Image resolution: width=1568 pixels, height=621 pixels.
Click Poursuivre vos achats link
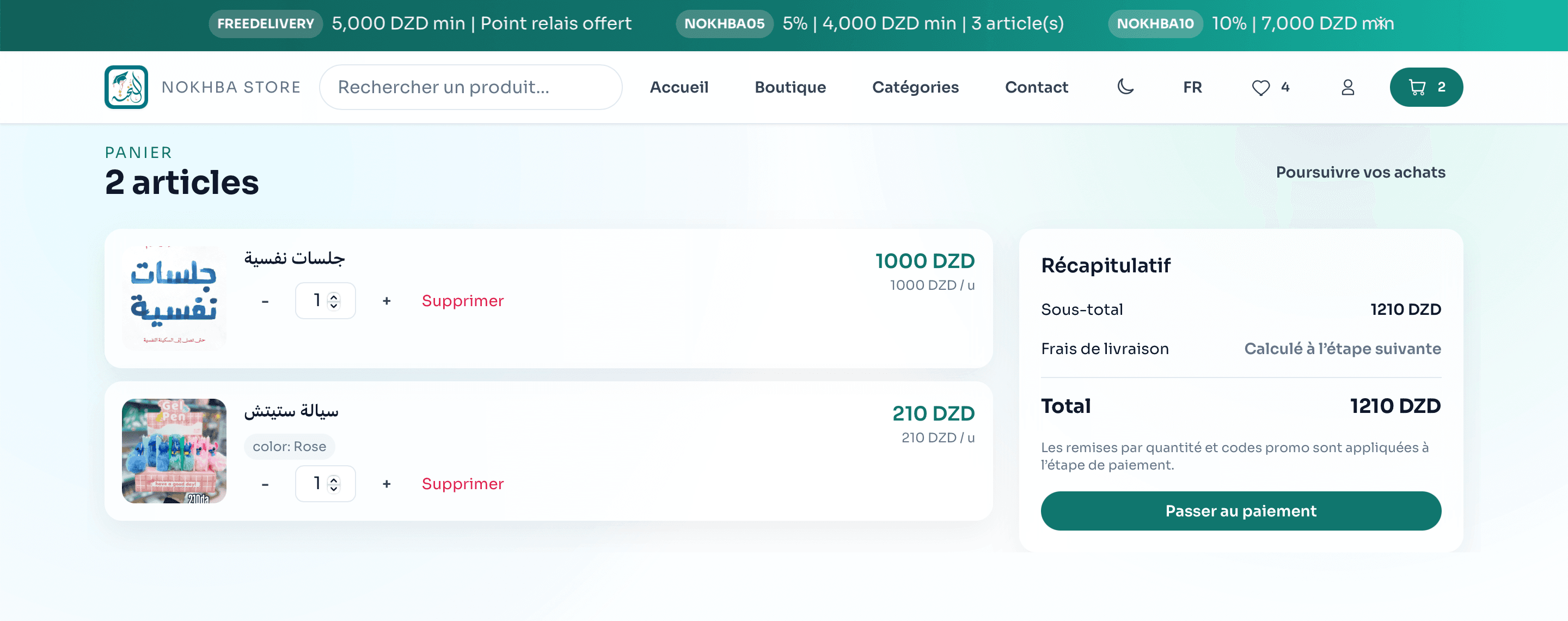point(1360,172)
